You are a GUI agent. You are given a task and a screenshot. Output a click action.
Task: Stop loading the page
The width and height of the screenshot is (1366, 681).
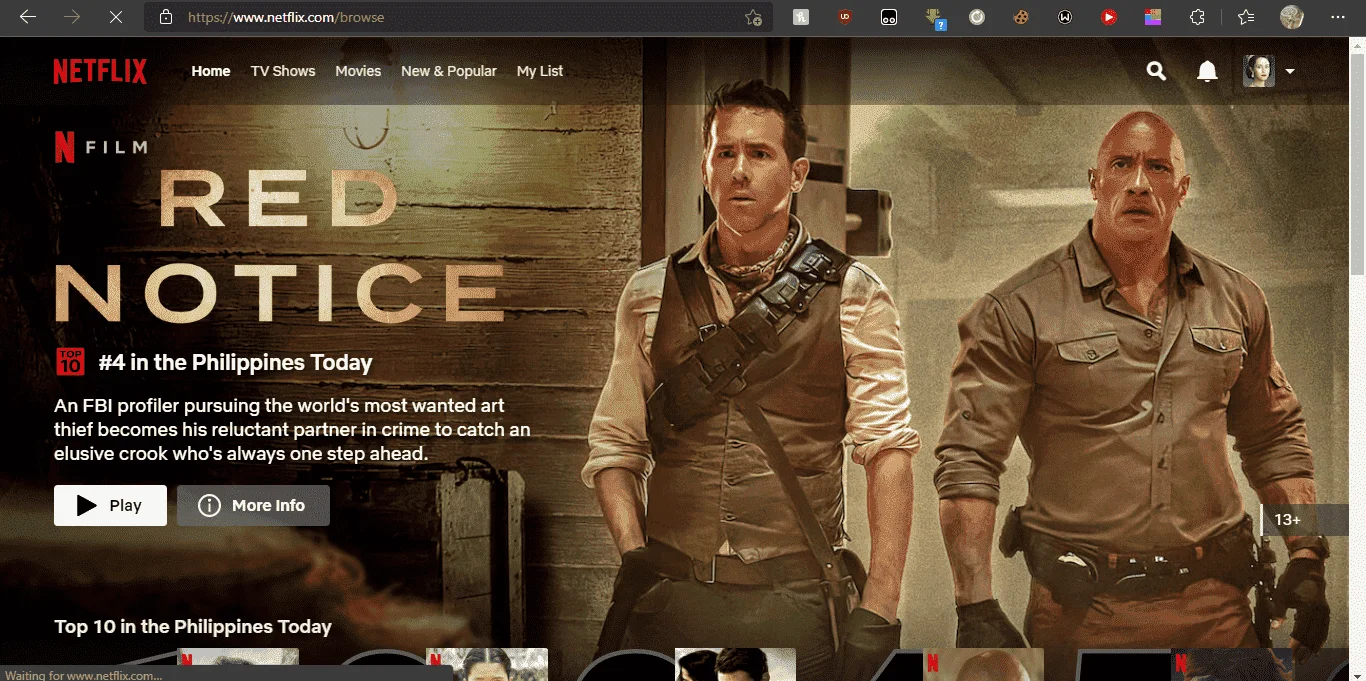(115, 17)
